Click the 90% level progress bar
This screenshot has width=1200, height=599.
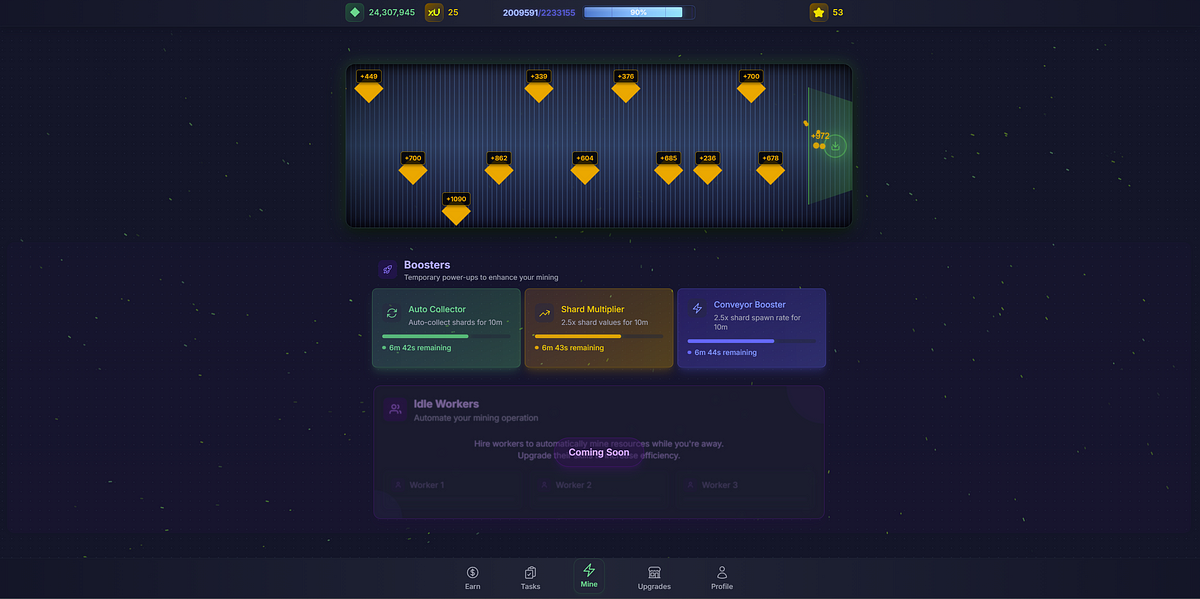[633, 12]
